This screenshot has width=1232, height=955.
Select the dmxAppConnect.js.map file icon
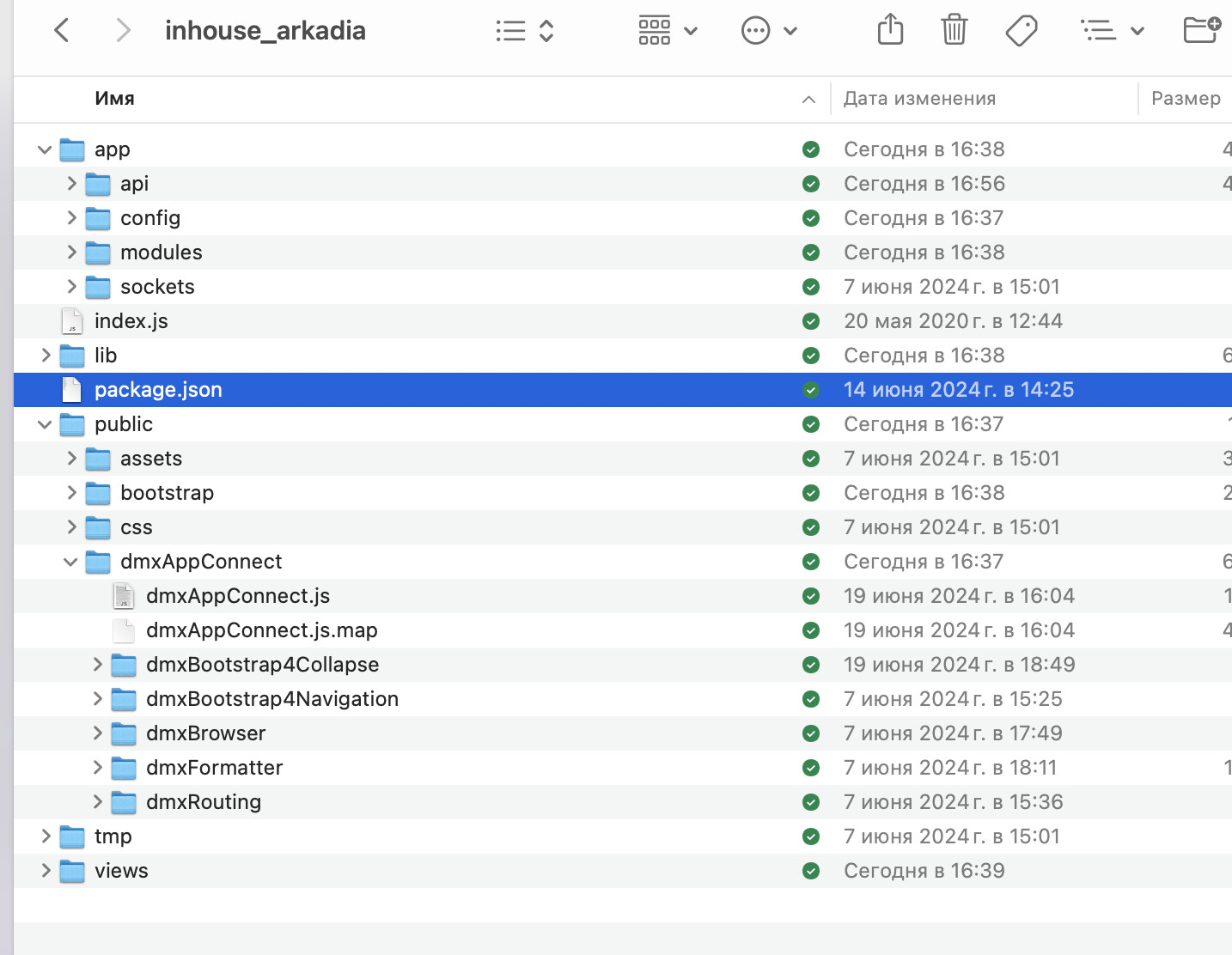[x=124, y=630]
